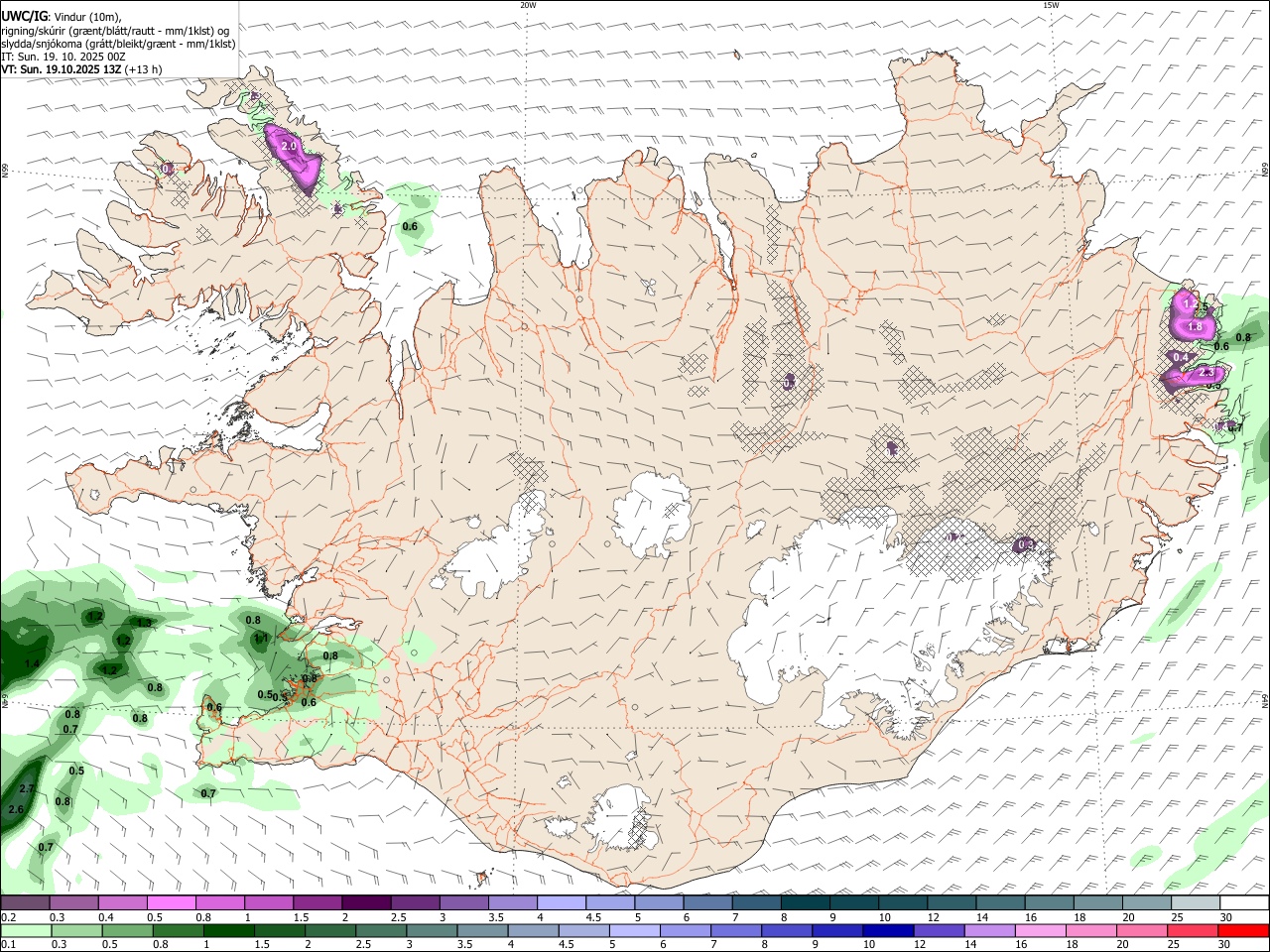The height and width of the screenshot is (952, 1270).
Task: Click the 'rigning/skúrir' legend description line
Action: point(116,31)
